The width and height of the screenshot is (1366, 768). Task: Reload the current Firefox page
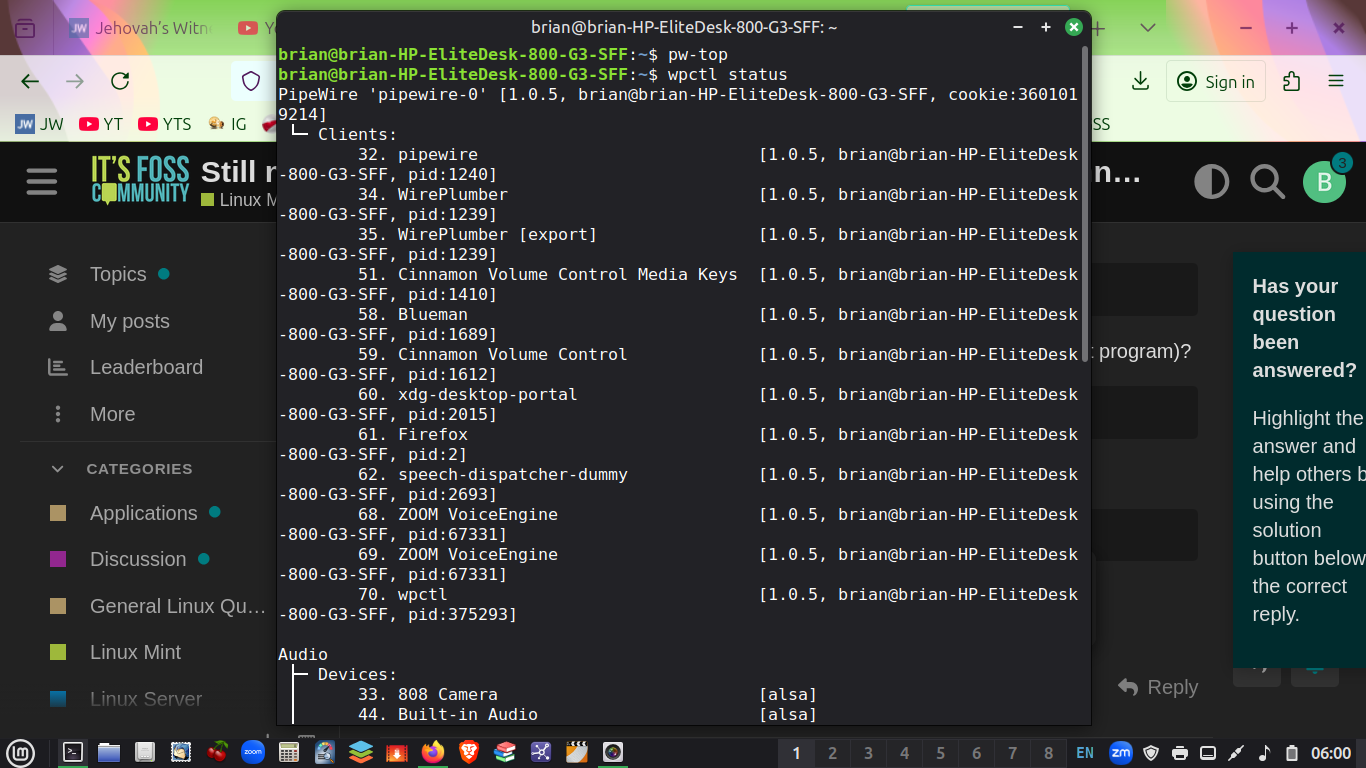click(x=120, y=82)
